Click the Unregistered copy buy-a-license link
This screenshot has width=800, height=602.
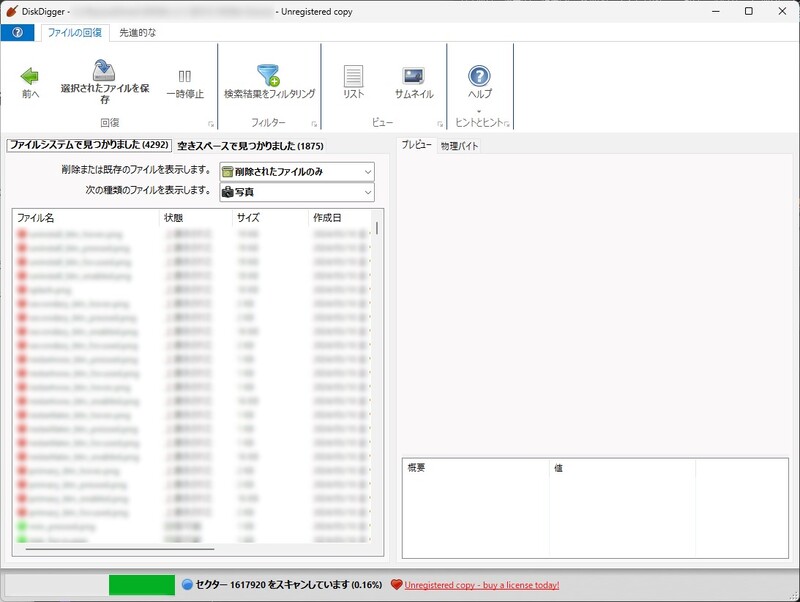(493, 585)
